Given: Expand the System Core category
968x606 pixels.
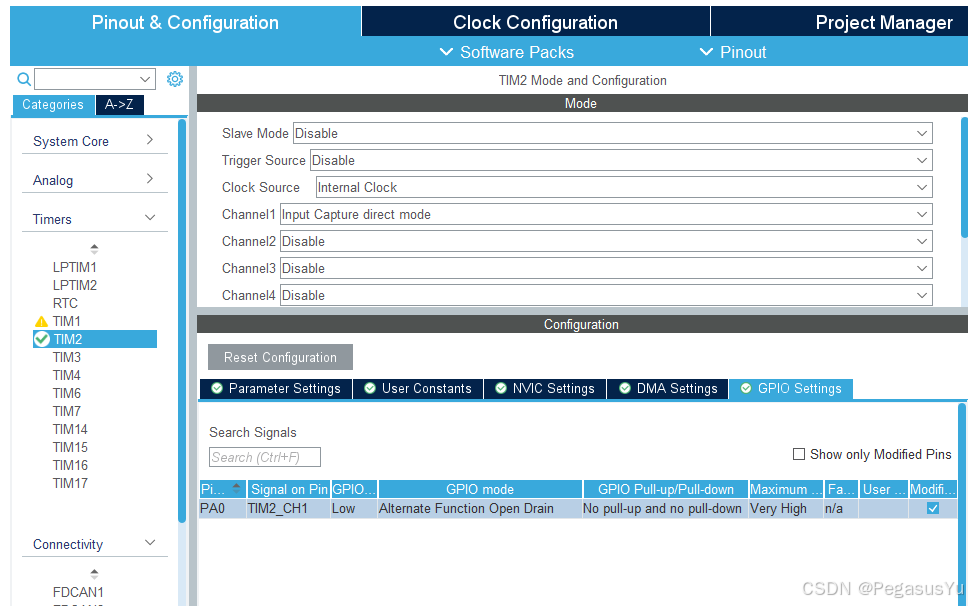Looking at the screenshot, I should click(x=94, y=141).
